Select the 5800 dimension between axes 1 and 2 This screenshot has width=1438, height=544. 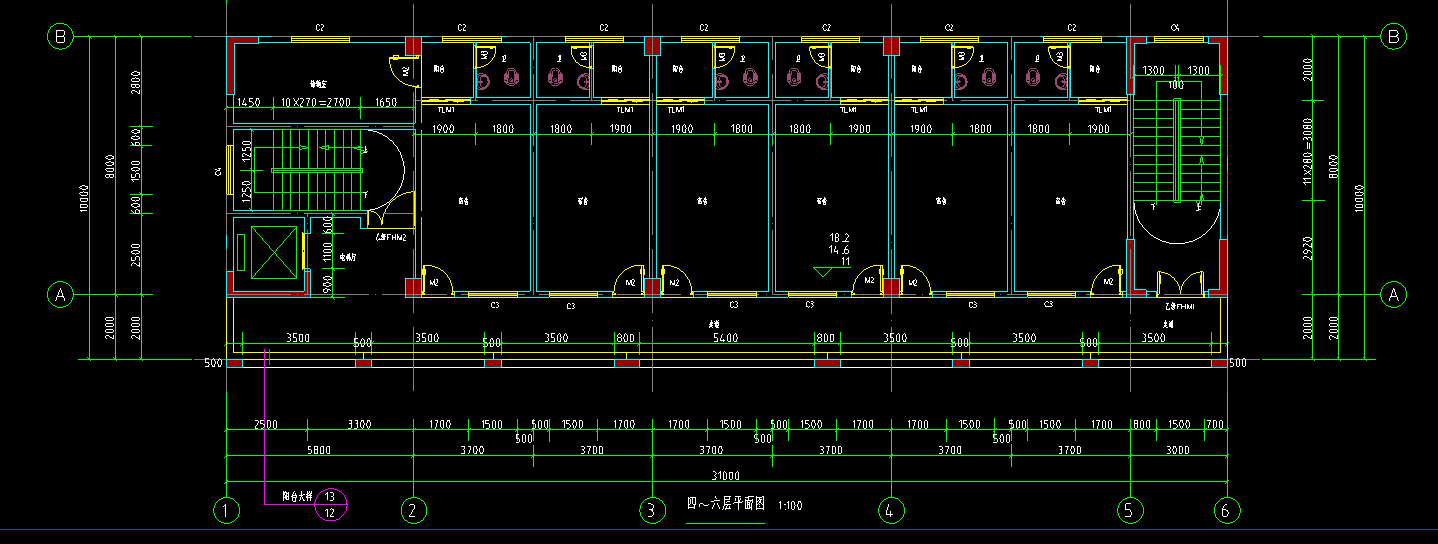tap(318, 451)
